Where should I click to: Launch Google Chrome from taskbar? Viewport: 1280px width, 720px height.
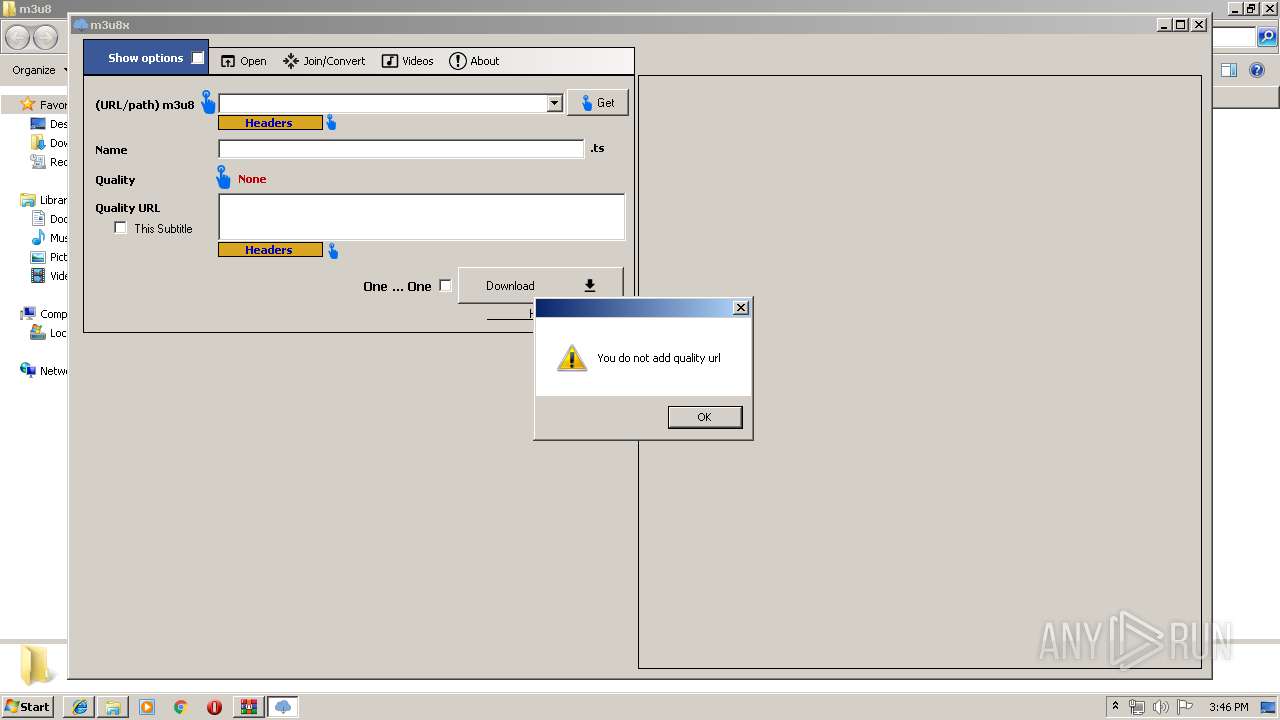pos(181,707)
